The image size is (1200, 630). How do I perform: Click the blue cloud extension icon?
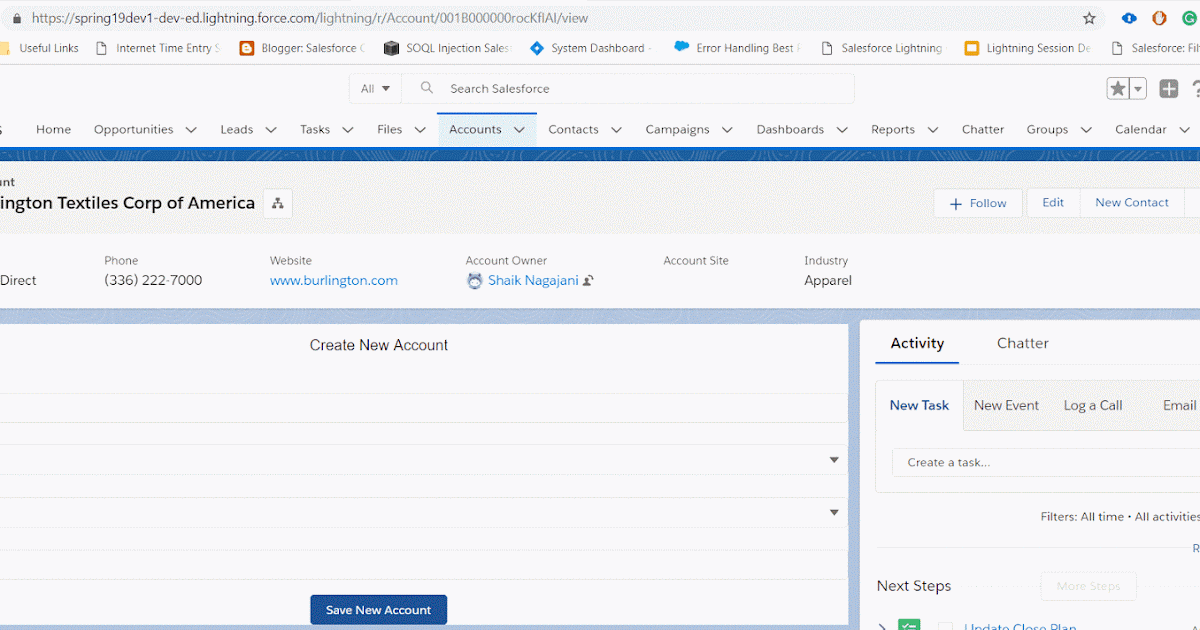[1129, 17]
